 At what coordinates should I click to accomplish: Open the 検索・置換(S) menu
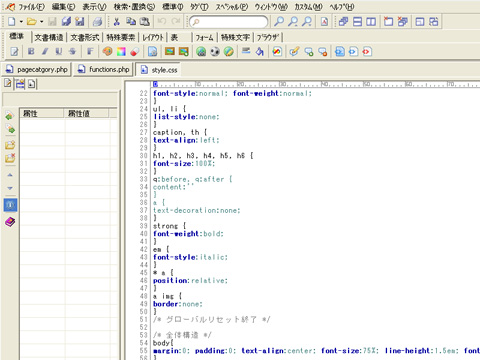[x=134, y=7]
